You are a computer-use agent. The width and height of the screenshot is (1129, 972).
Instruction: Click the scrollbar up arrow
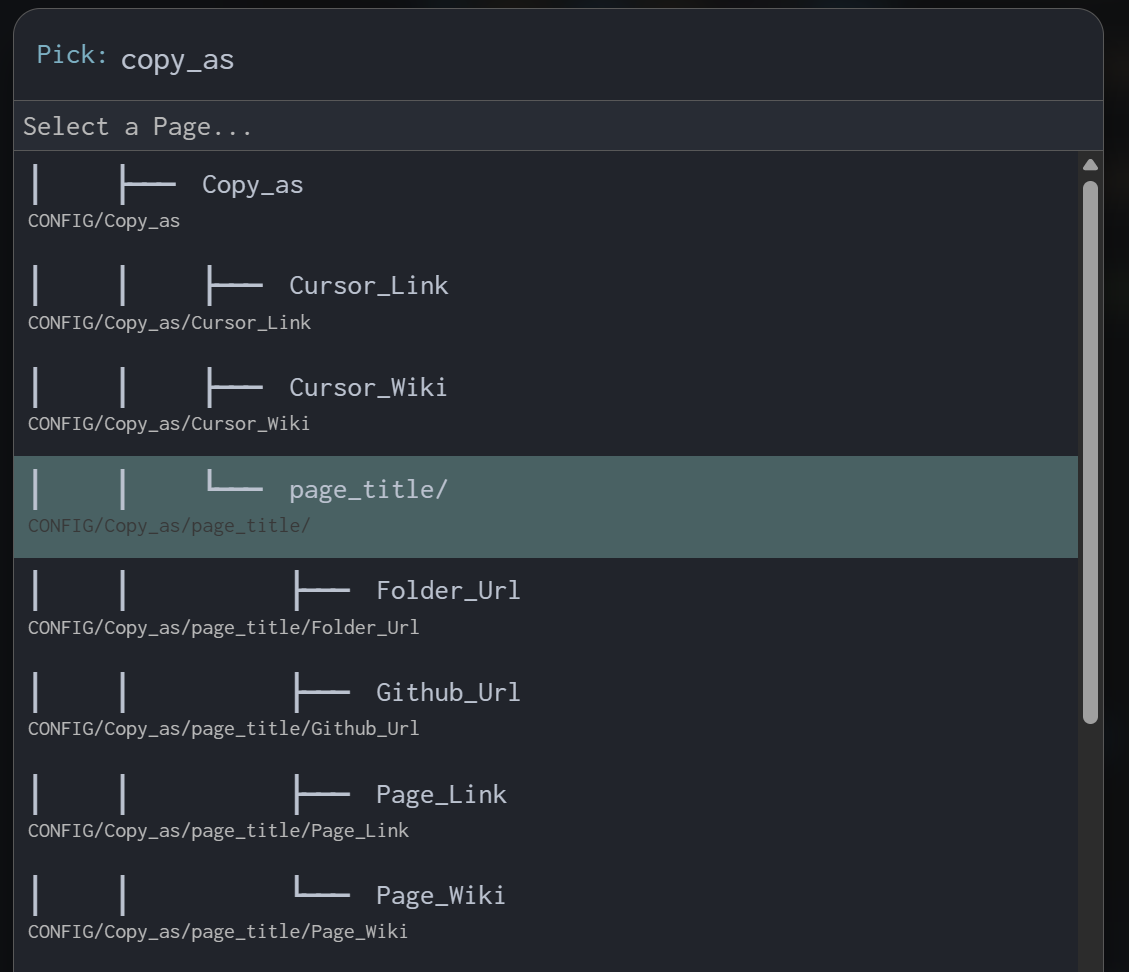[x=1090, y=165]
